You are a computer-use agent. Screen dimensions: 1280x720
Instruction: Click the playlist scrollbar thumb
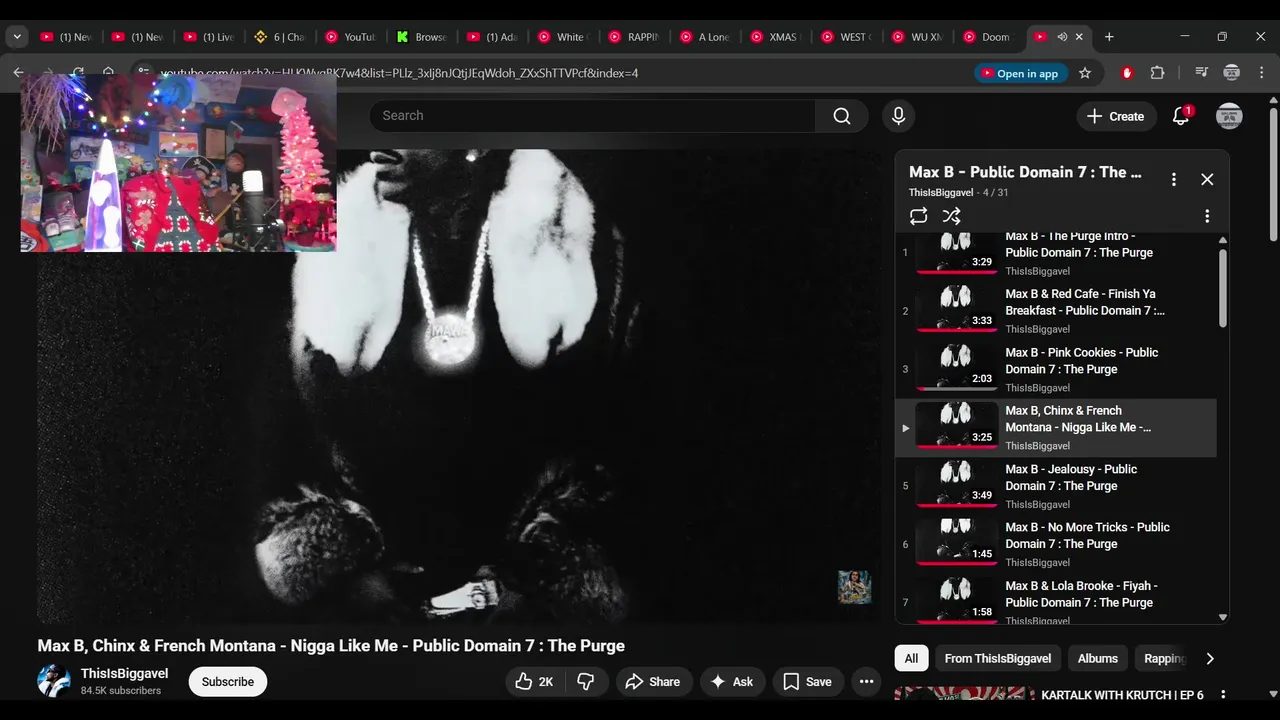pos(1222,287)
